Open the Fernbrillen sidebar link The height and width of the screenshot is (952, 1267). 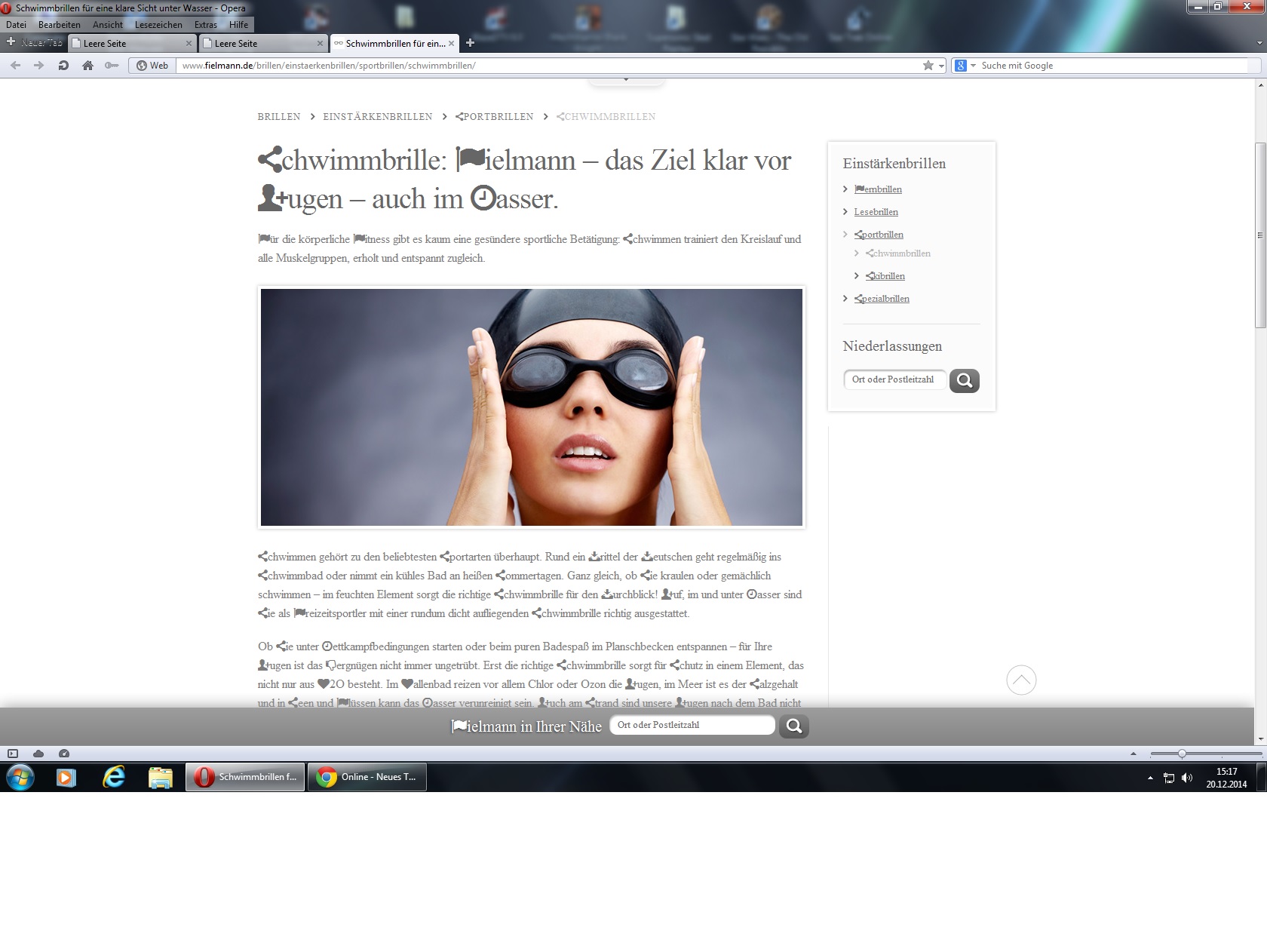coord(878,189)
